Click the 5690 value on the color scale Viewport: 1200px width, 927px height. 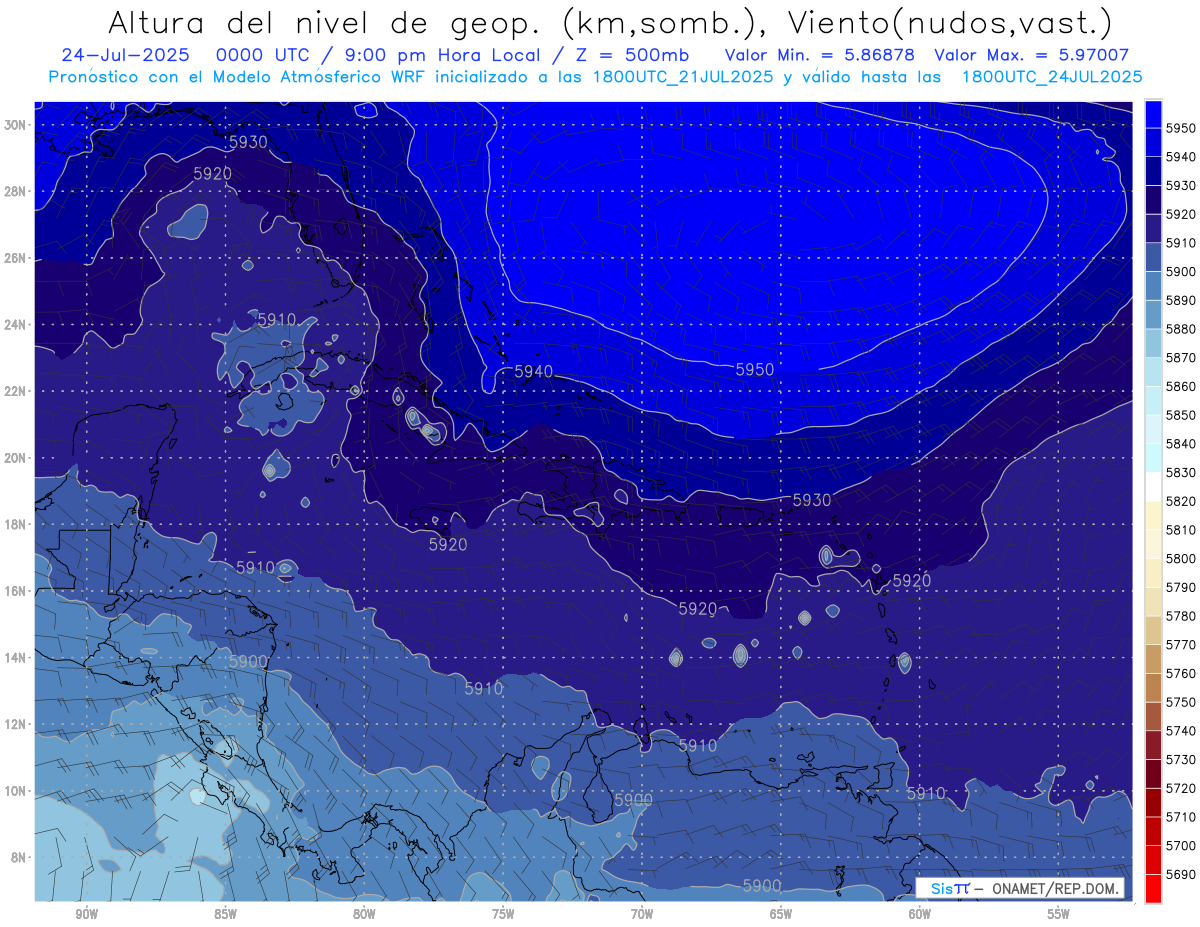point(1181,874)
